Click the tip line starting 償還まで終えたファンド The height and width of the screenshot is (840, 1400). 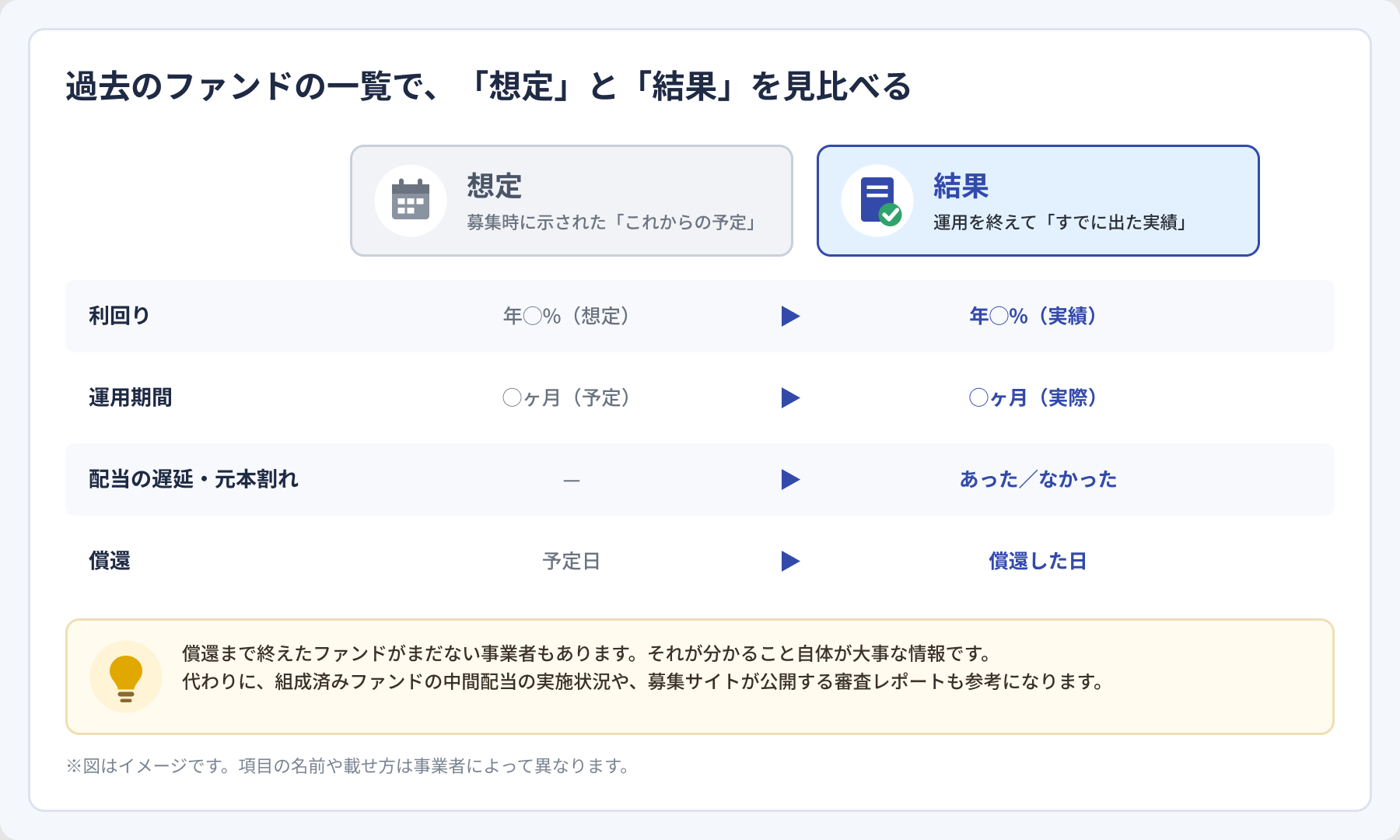click(588, 653)
